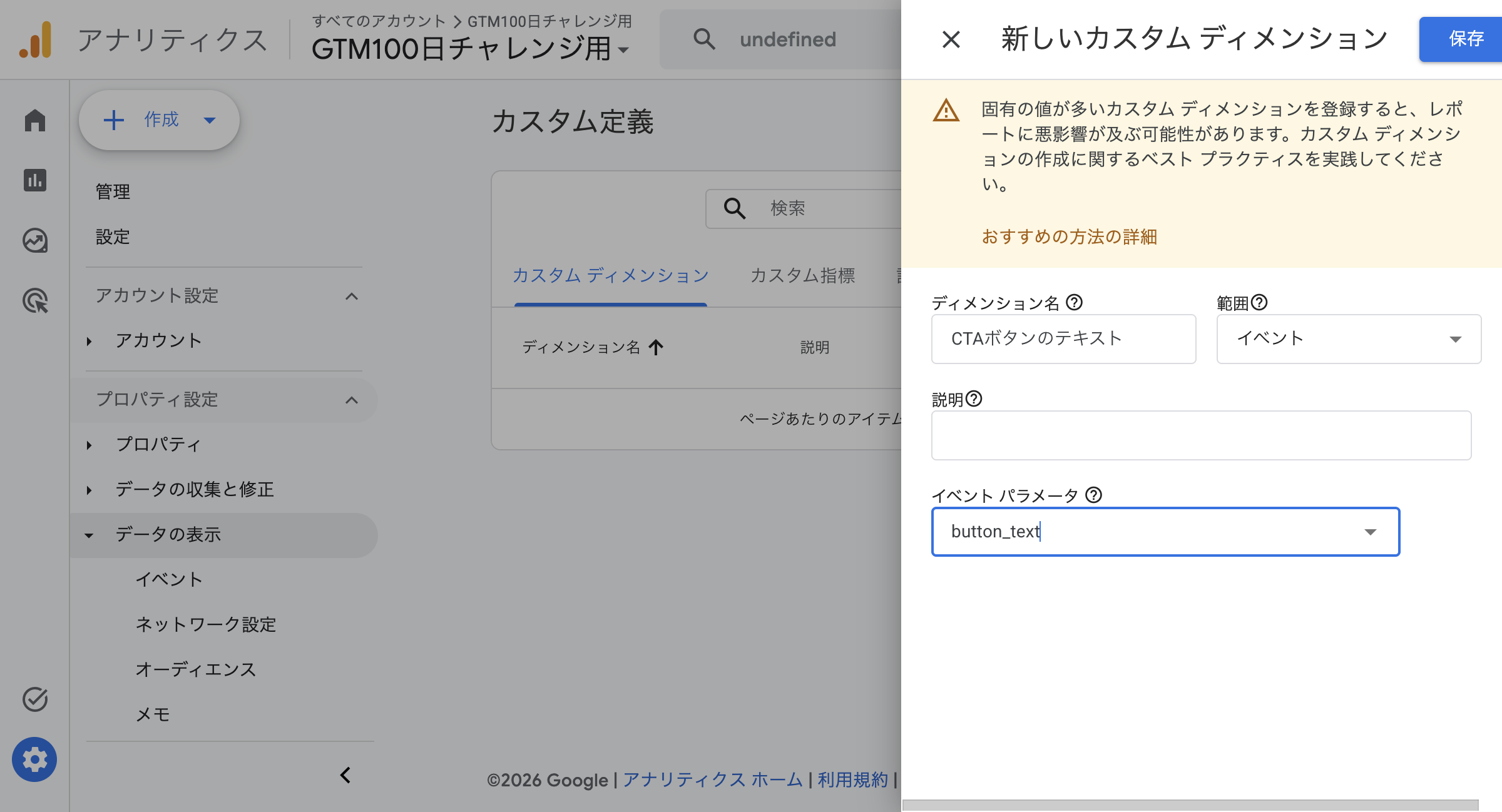Open 管理 in the sidebar
The width and height of the screenshot is (1502, 812).
tap(113, 191)
